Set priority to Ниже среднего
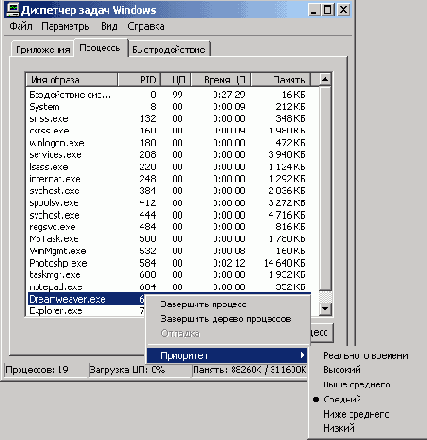This screenshot has height=440, width=427. pyautogui.click(x=356, y=414)
